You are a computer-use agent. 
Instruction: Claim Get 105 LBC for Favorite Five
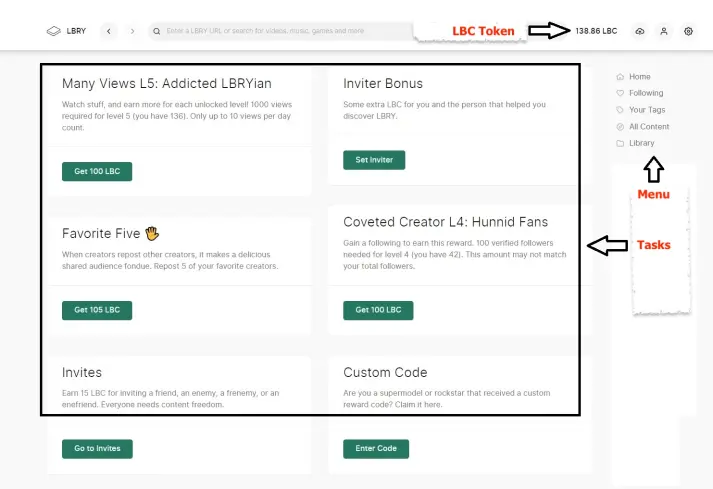point(97,310)
